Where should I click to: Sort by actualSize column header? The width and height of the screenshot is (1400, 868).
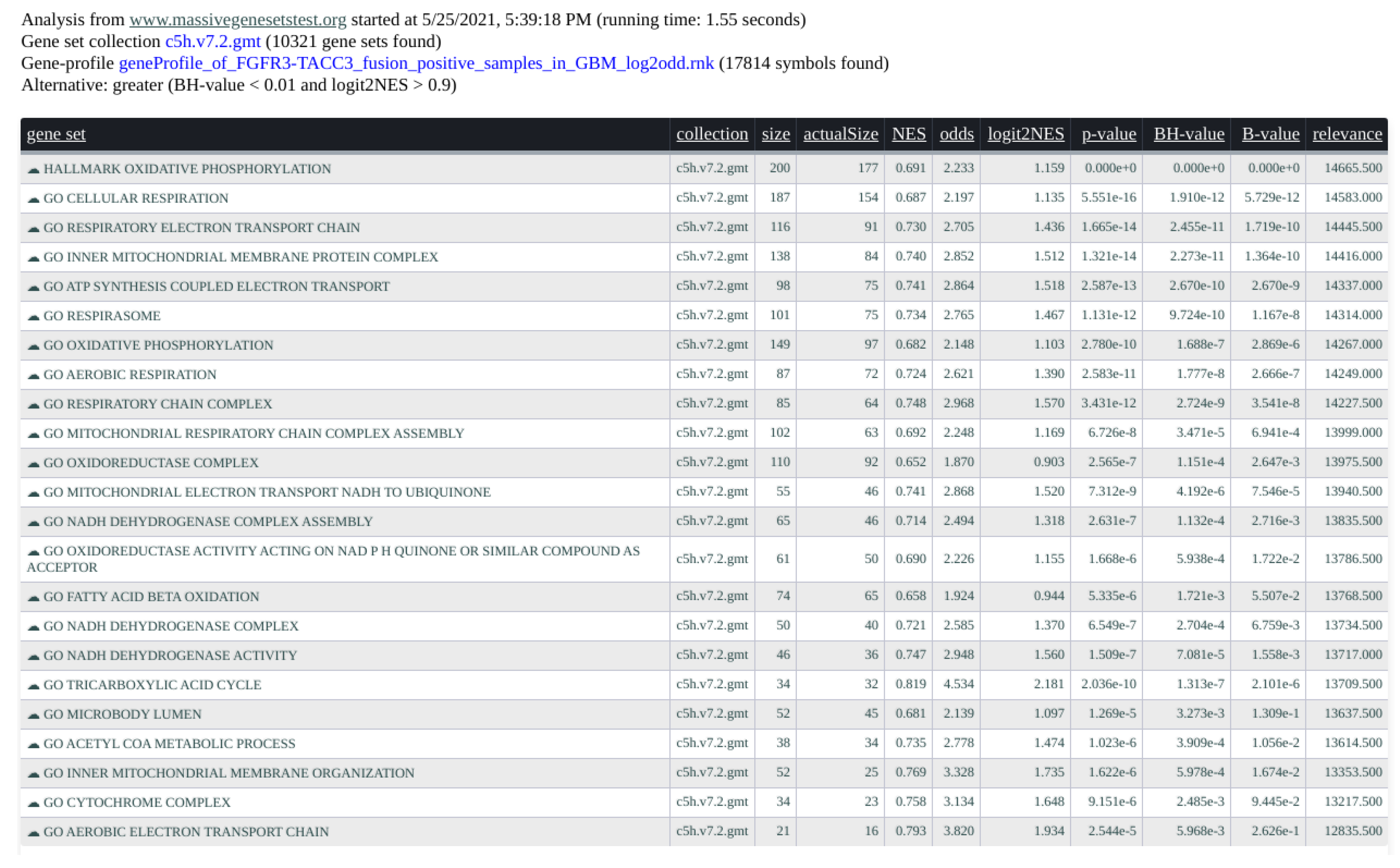point(840,134)
